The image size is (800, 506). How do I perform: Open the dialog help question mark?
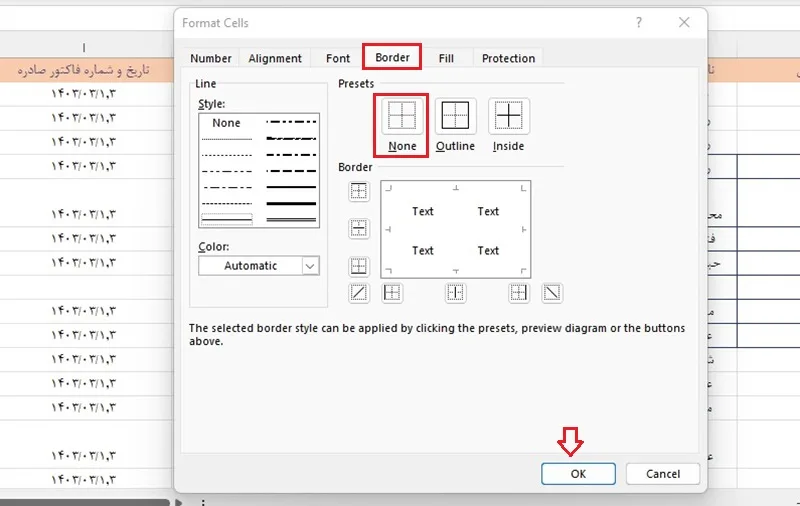point(639,22)
